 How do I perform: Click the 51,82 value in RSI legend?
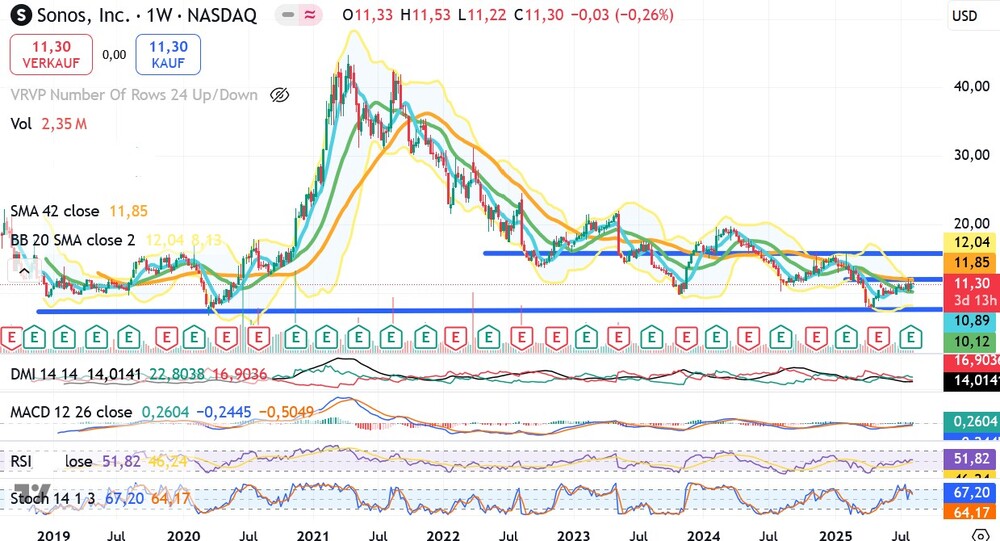click(121, 461)
